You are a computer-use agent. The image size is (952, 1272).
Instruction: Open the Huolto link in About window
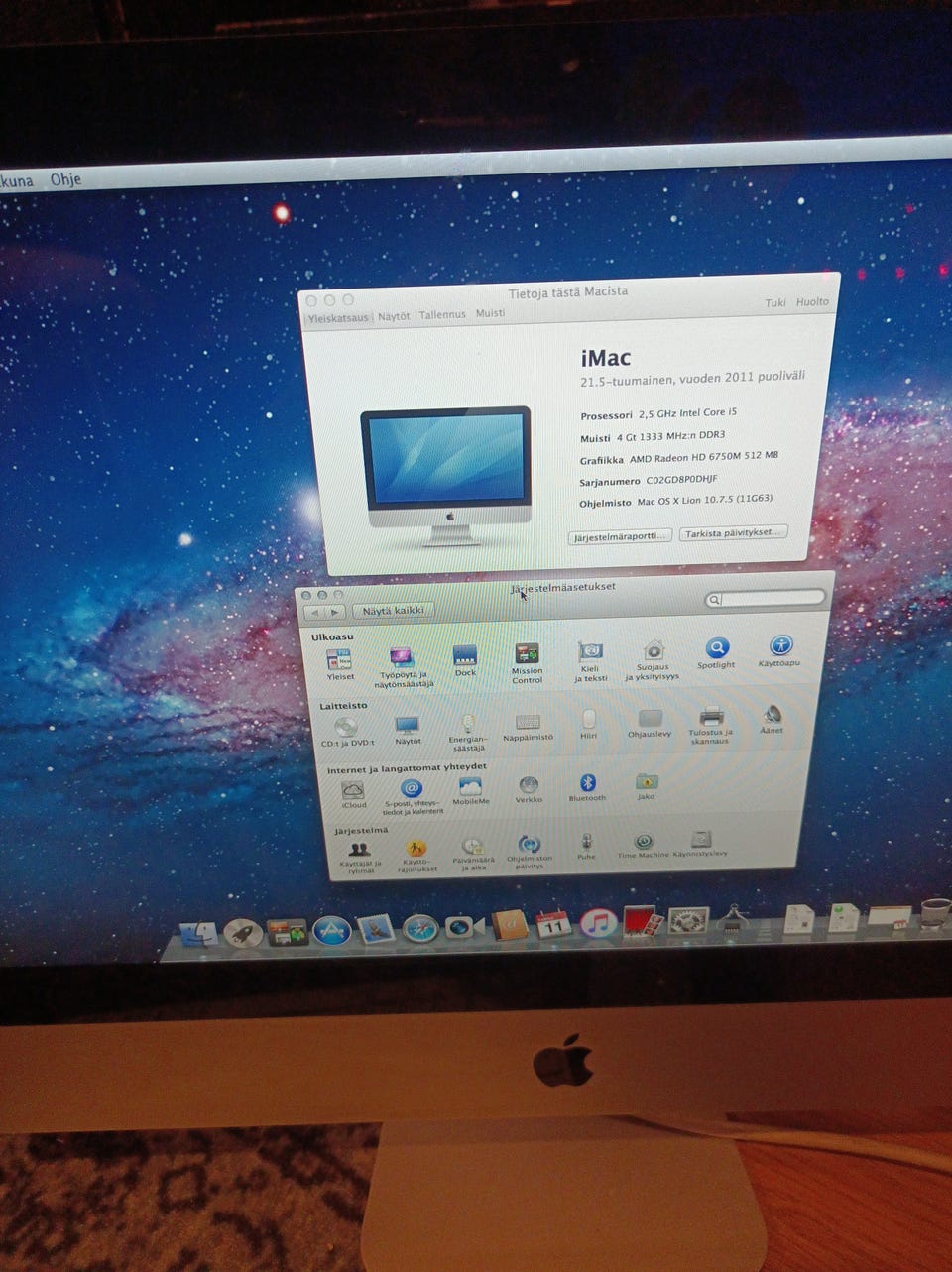tap(812, 301)
